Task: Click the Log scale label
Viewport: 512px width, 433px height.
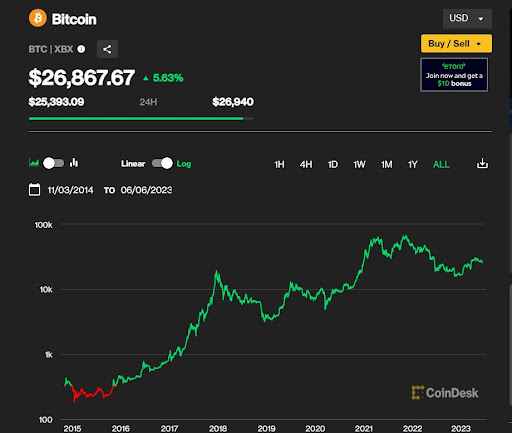Action: (x=184, y=164)
